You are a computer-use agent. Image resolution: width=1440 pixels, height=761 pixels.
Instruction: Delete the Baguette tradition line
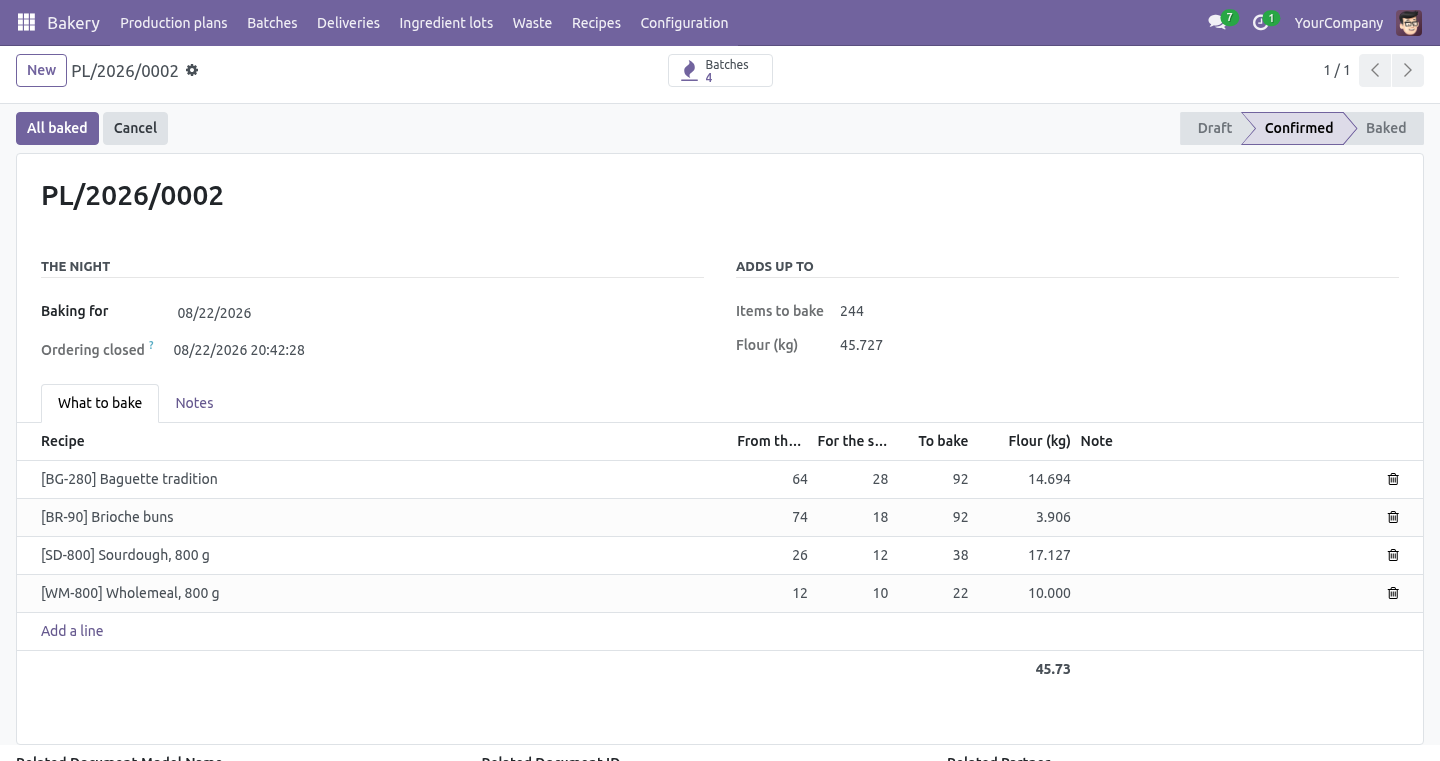1393,479
